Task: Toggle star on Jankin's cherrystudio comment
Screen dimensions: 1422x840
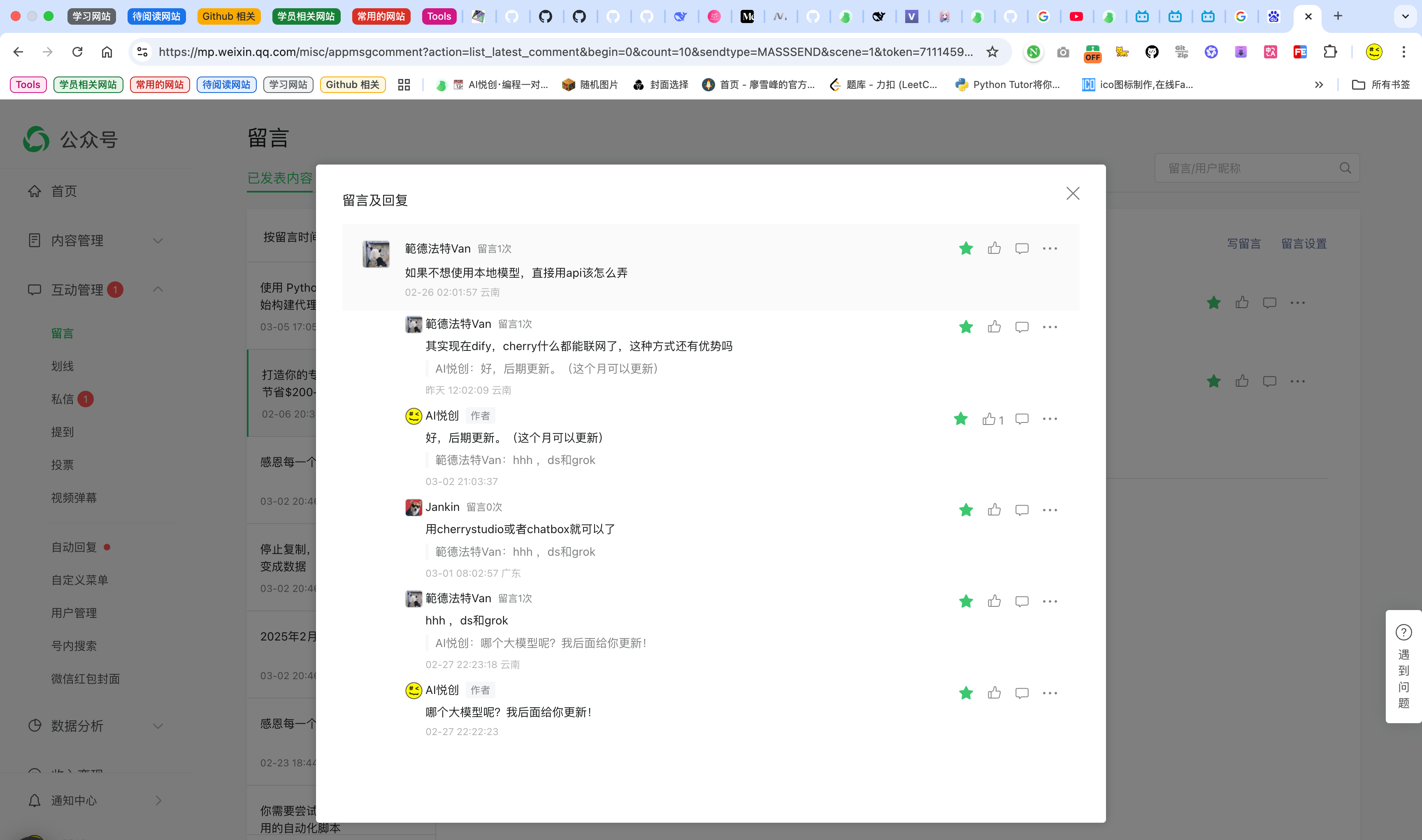Action: point(966,510)
